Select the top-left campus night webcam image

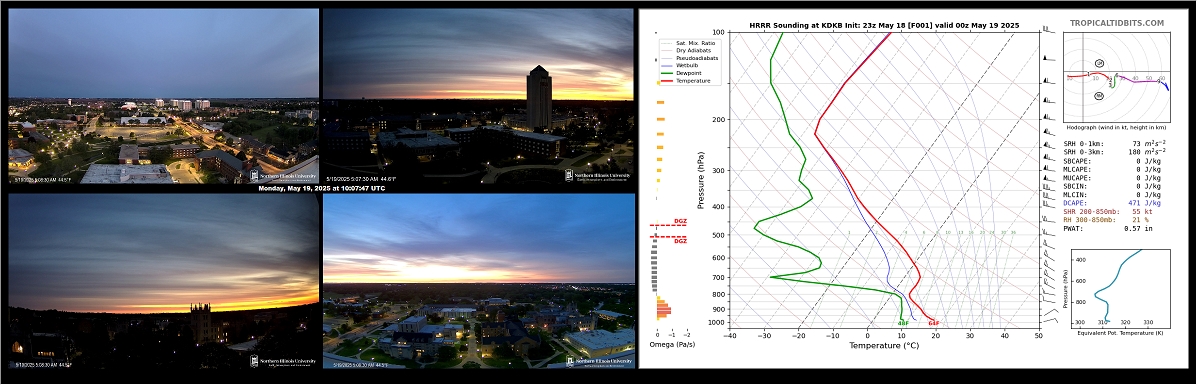tap(163, 96)
